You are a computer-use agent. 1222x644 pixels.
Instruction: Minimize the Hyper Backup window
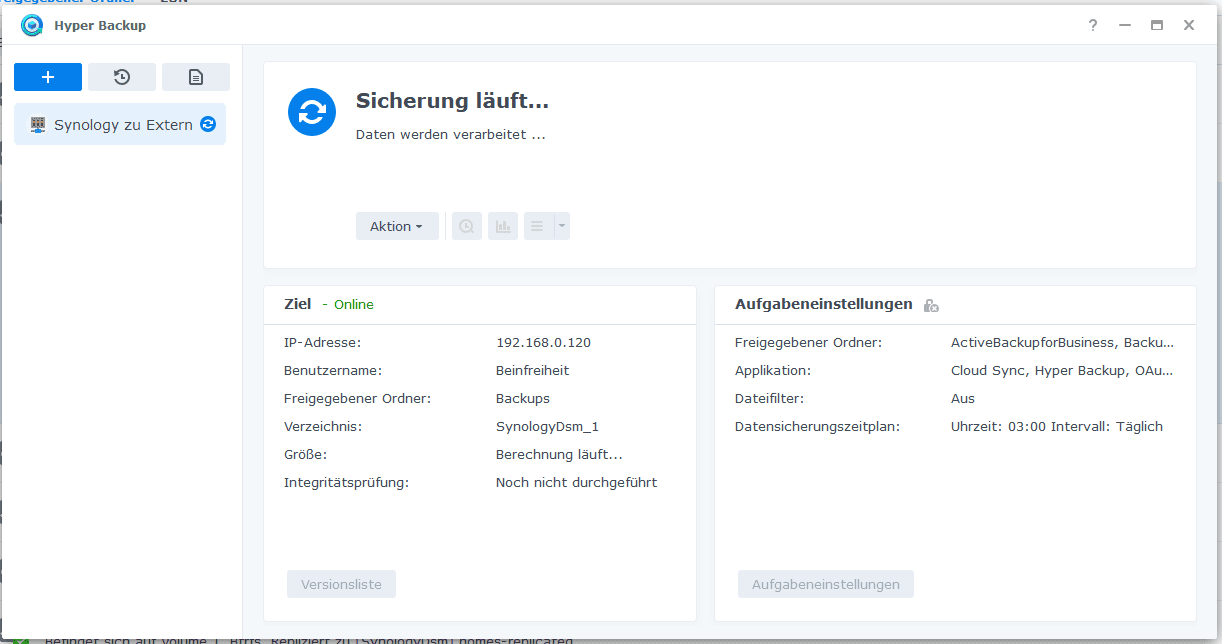point(1125,25)
